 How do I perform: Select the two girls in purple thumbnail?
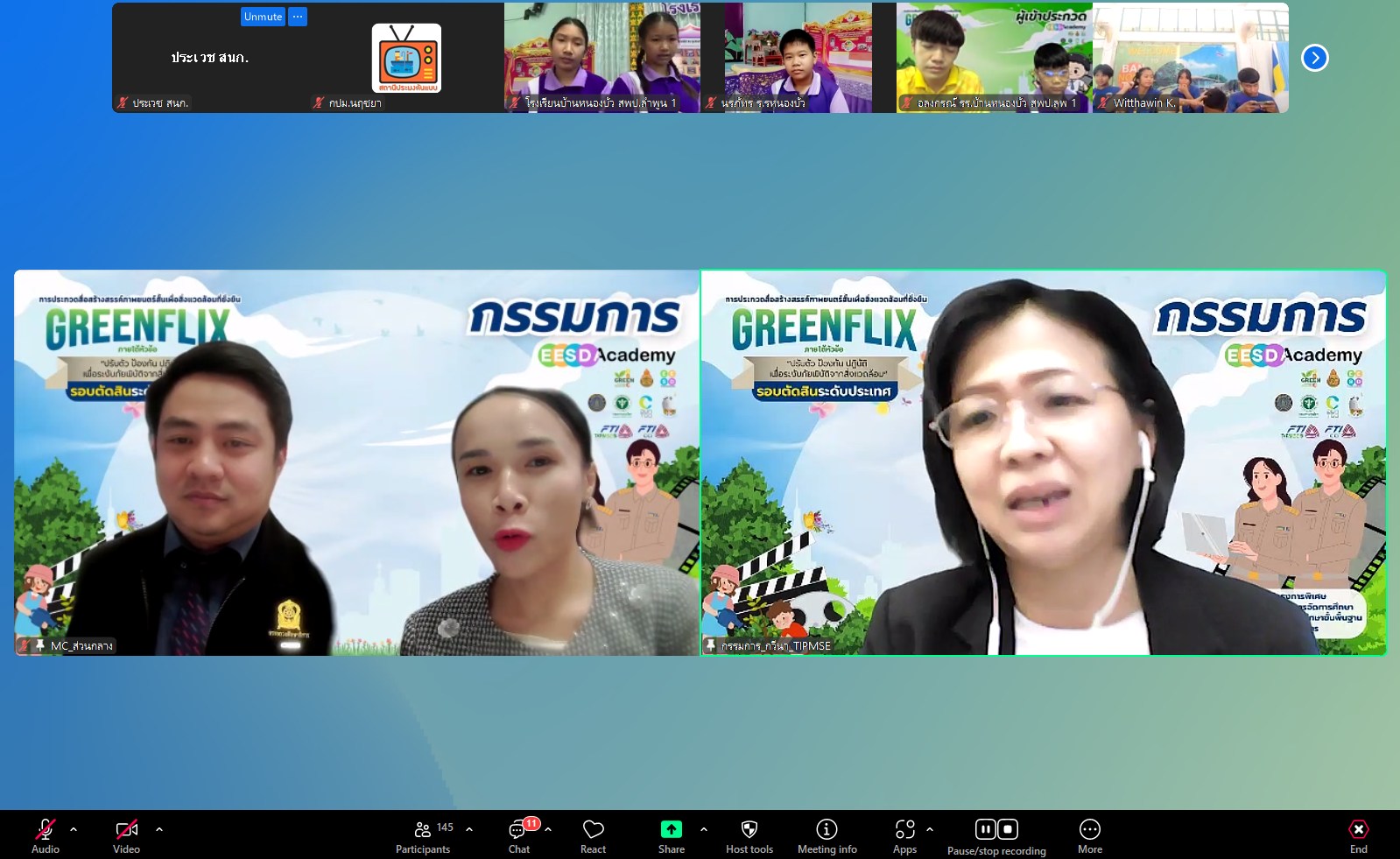tap(602, 58)
